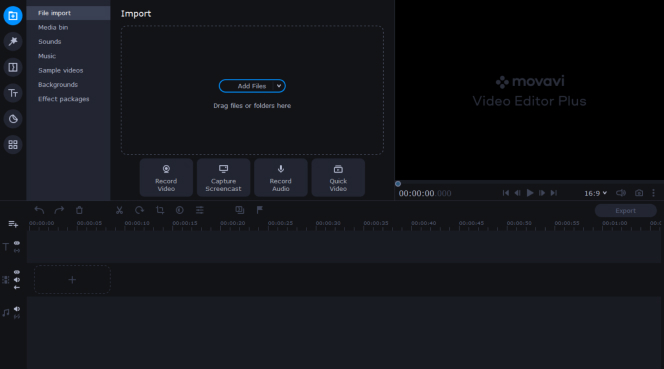This screenshot has height=369, width=664.
Task: Toggle video track visibility eye icon
Action: click(x=17, y=272)
